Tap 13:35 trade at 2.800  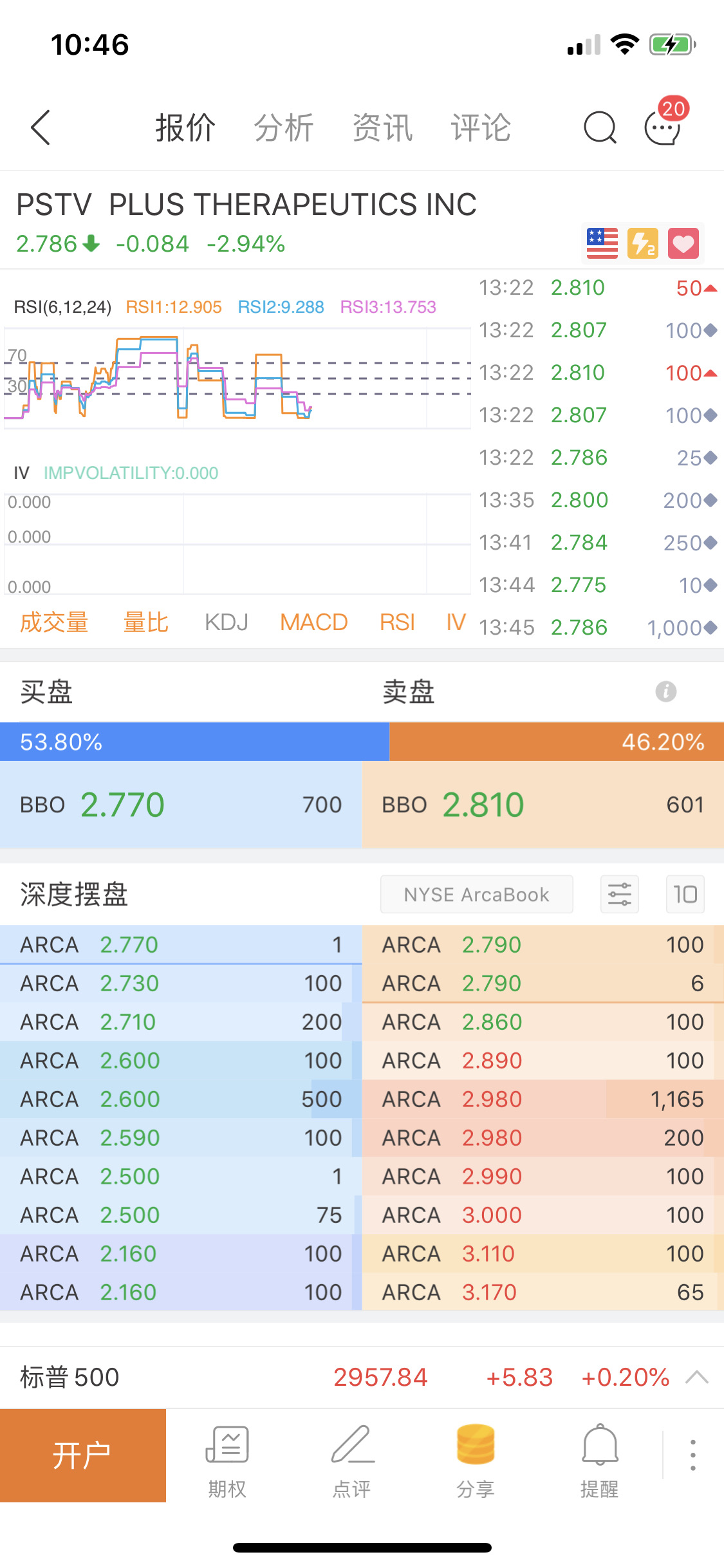(598, 500)
